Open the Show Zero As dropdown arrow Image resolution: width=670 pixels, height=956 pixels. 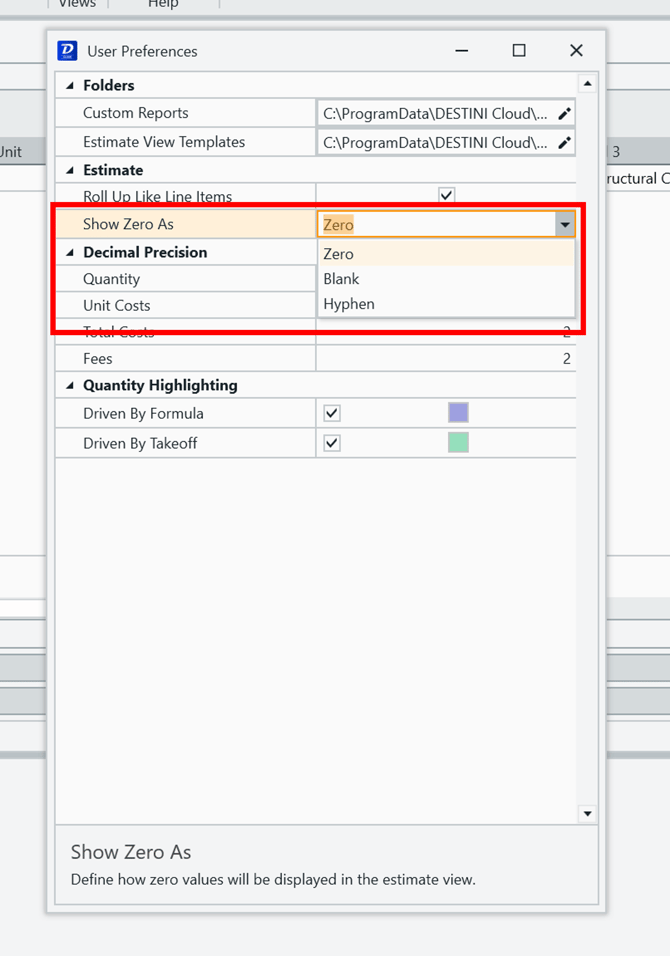click(x=565, y=225)
